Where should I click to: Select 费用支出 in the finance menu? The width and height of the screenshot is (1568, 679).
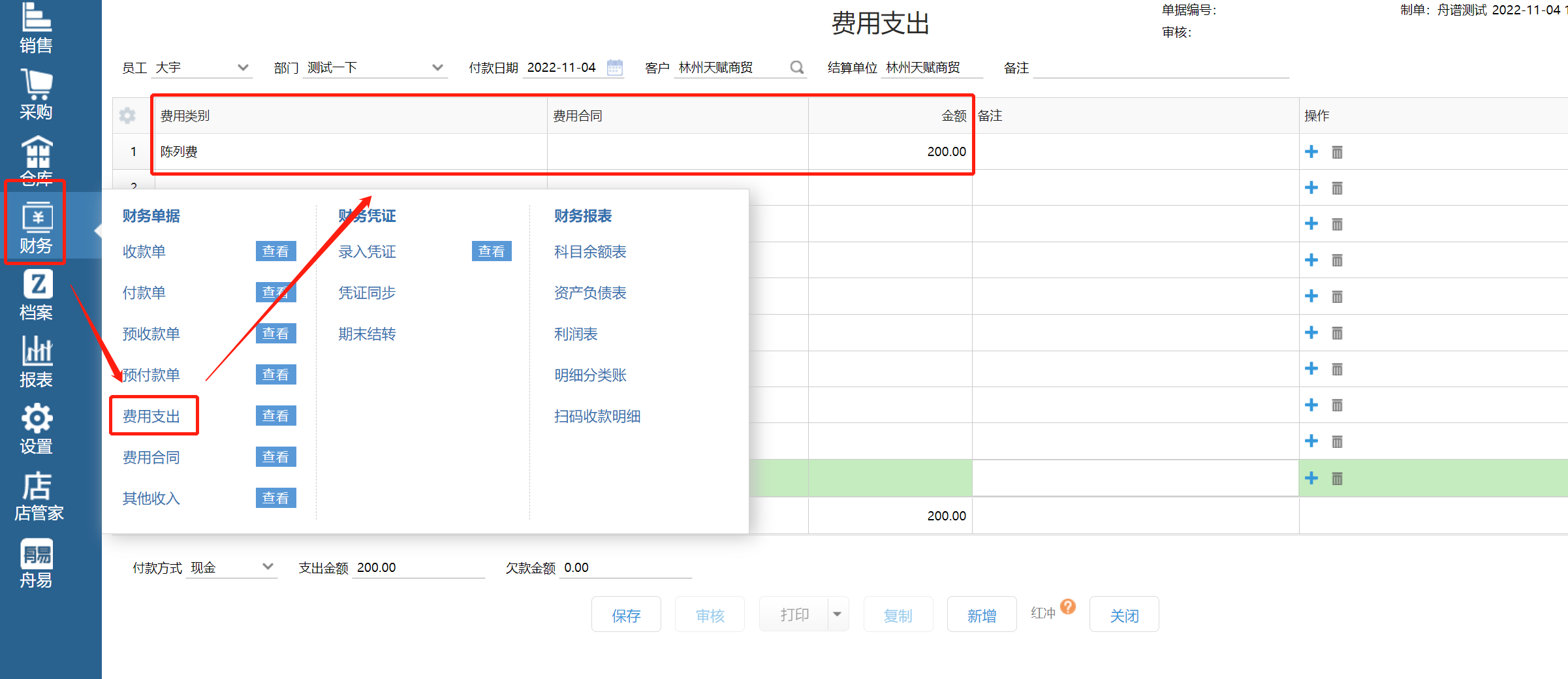click(151, 416)
